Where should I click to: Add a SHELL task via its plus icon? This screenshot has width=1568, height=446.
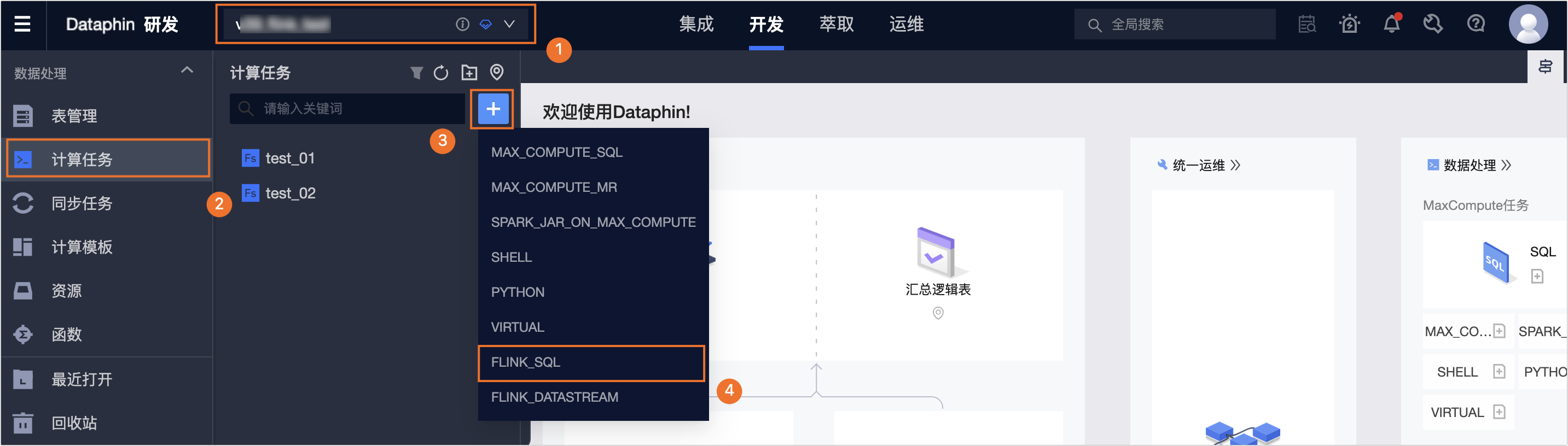click(1499, 371)
